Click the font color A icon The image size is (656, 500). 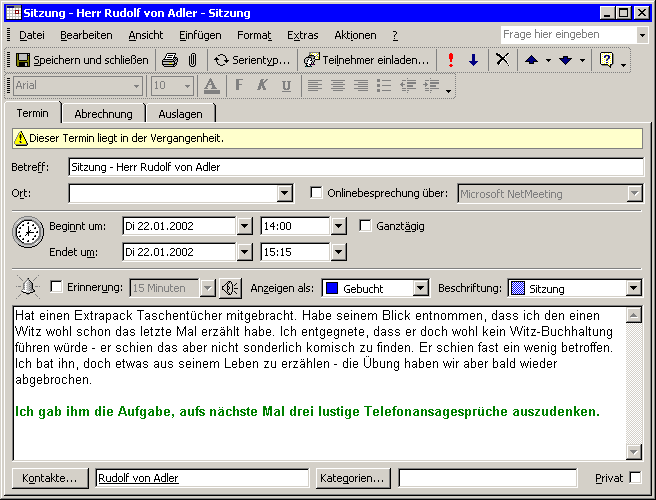coord(211,86)
